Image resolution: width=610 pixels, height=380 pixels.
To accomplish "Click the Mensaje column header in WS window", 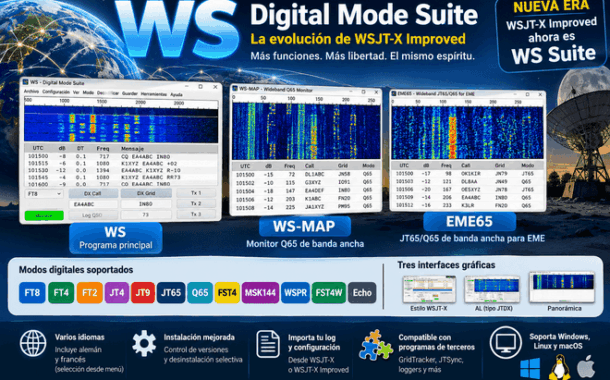I will click(x=132, y=149).
